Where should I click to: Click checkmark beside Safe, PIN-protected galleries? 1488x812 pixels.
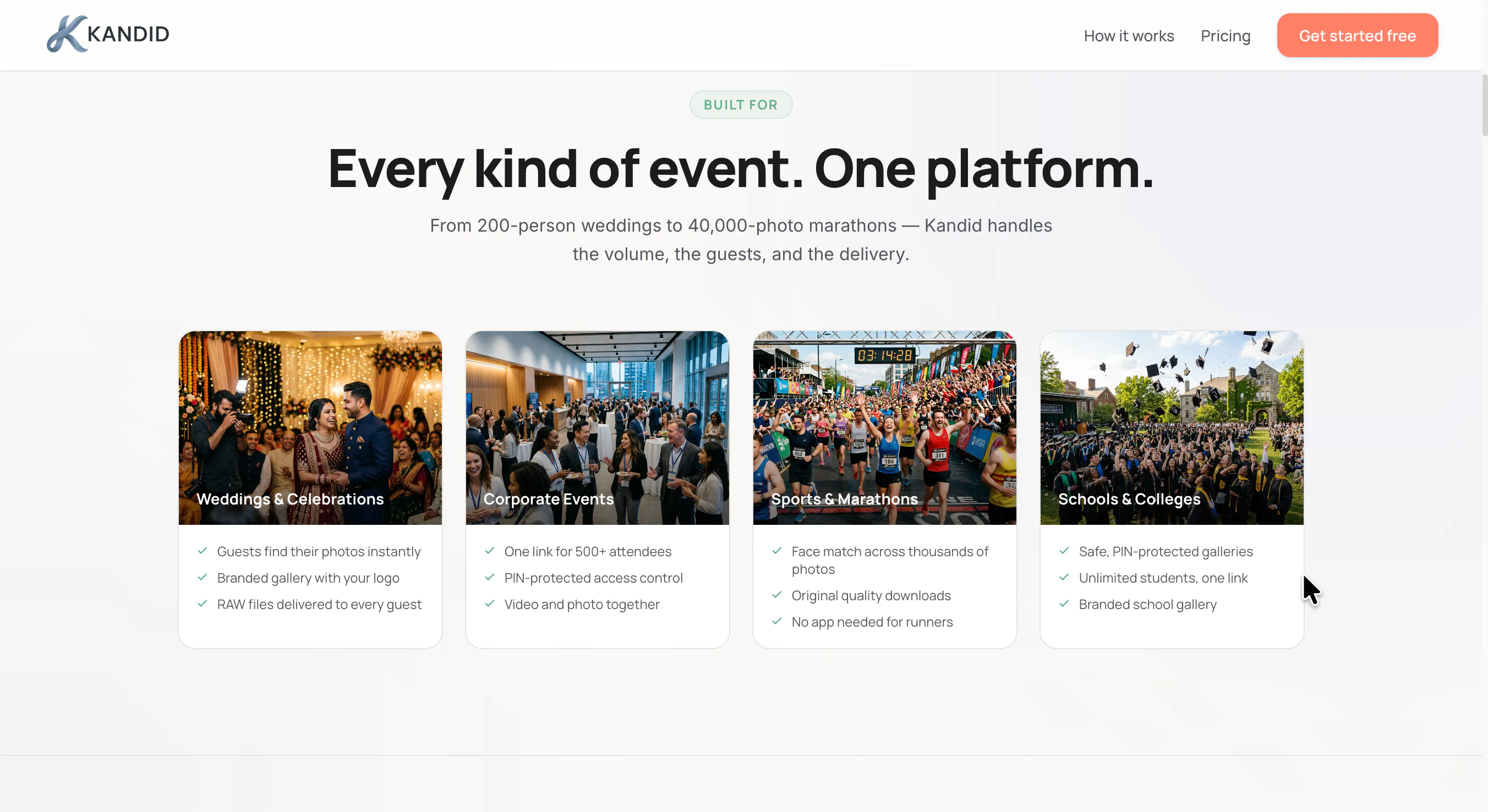[x=1064, y=551]
